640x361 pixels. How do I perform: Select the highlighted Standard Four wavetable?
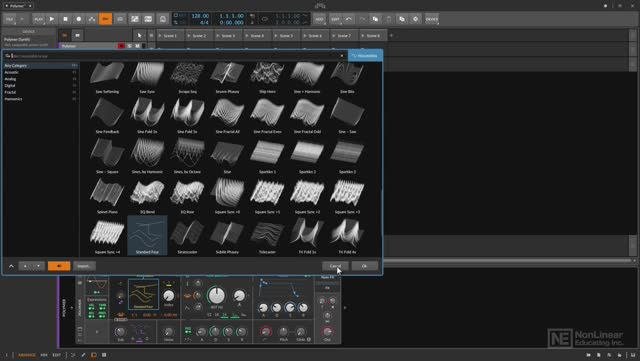click(147, 236)
